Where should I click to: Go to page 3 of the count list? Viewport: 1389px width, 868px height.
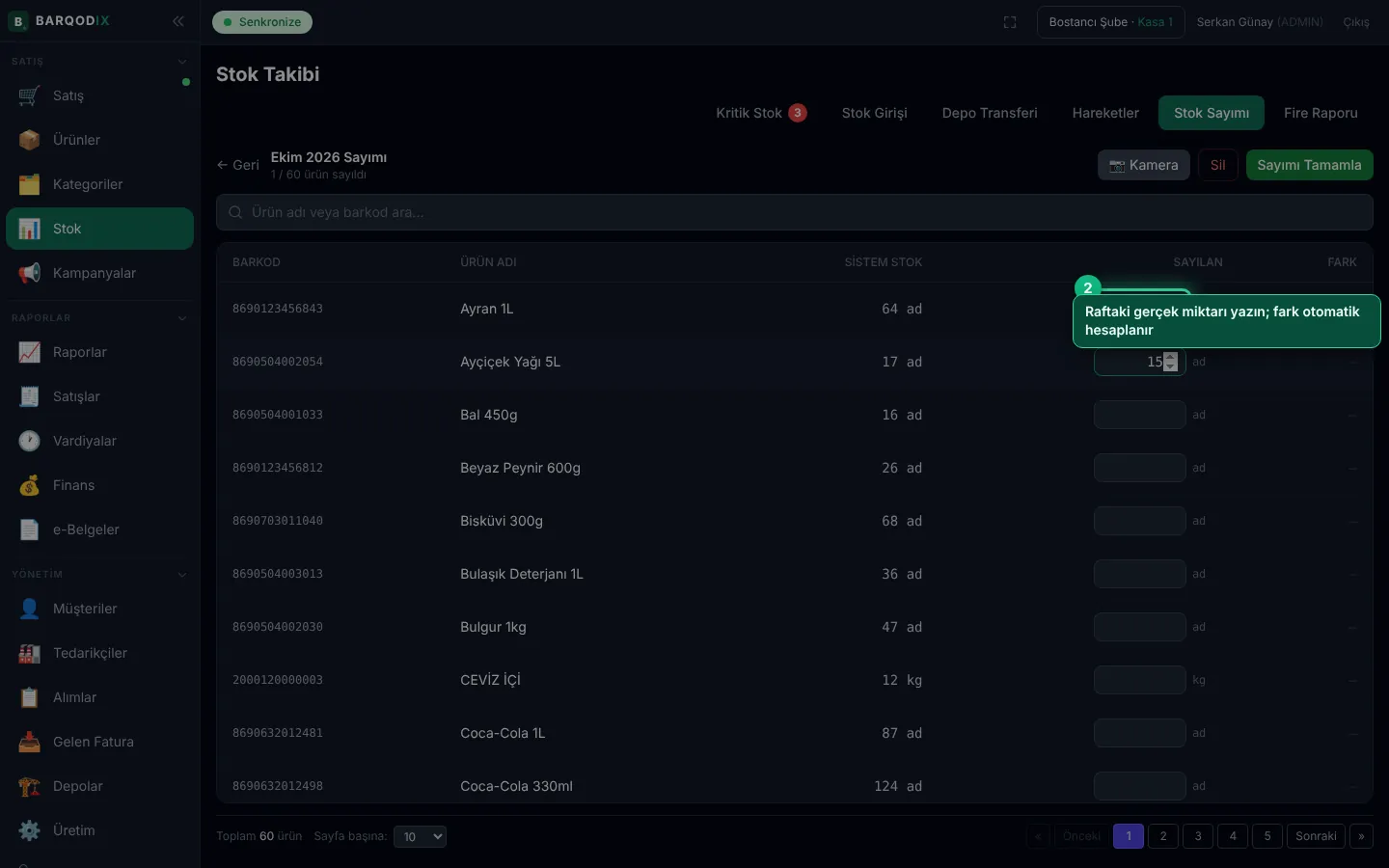[1198, 836]
